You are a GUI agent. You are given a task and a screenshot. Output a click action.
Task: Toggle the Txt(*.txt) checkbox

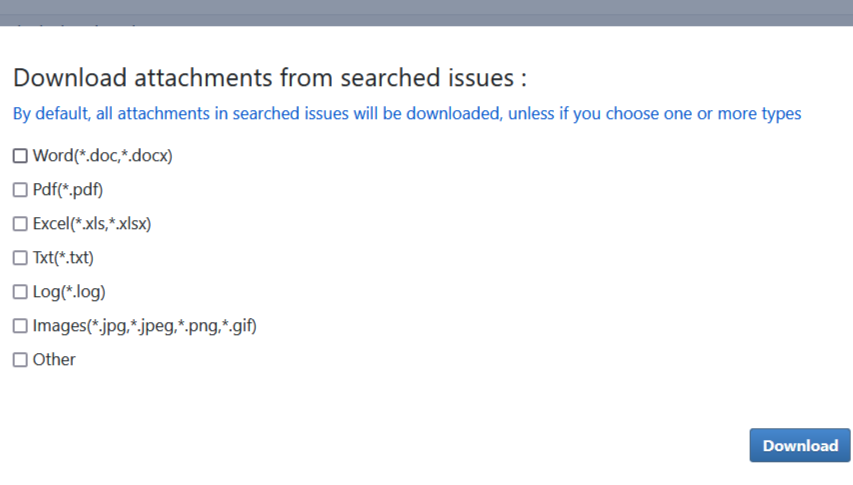pyautogui.click(x=20, y=258)
